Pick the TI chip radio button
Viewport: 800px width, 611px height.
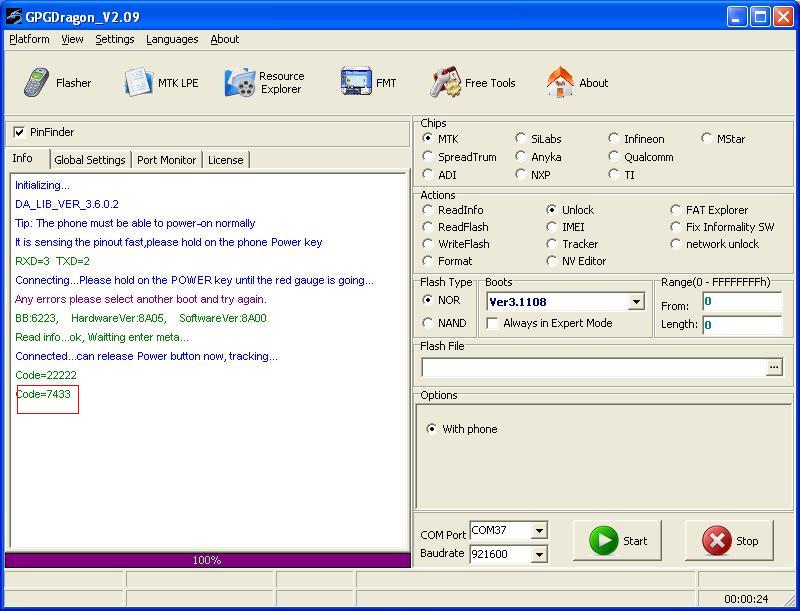click(x=613, y=174)
